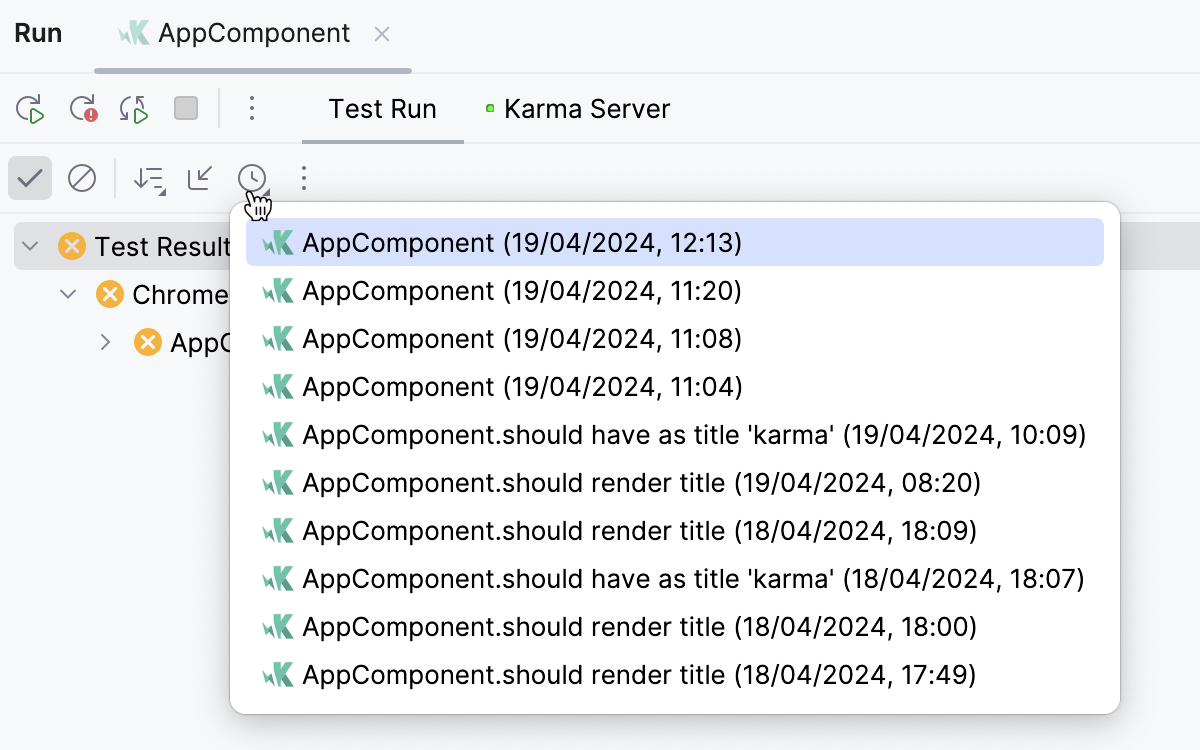
Task: Click the collapse all icon
Action: point(201,179)
